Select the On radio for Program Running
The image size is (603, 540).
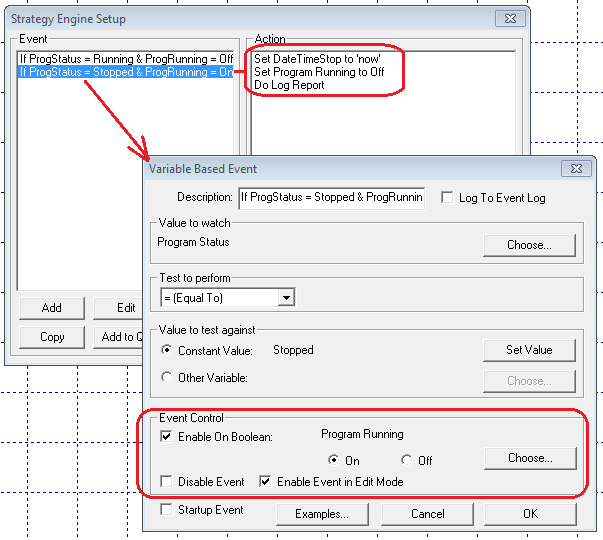tap(334, 460)
